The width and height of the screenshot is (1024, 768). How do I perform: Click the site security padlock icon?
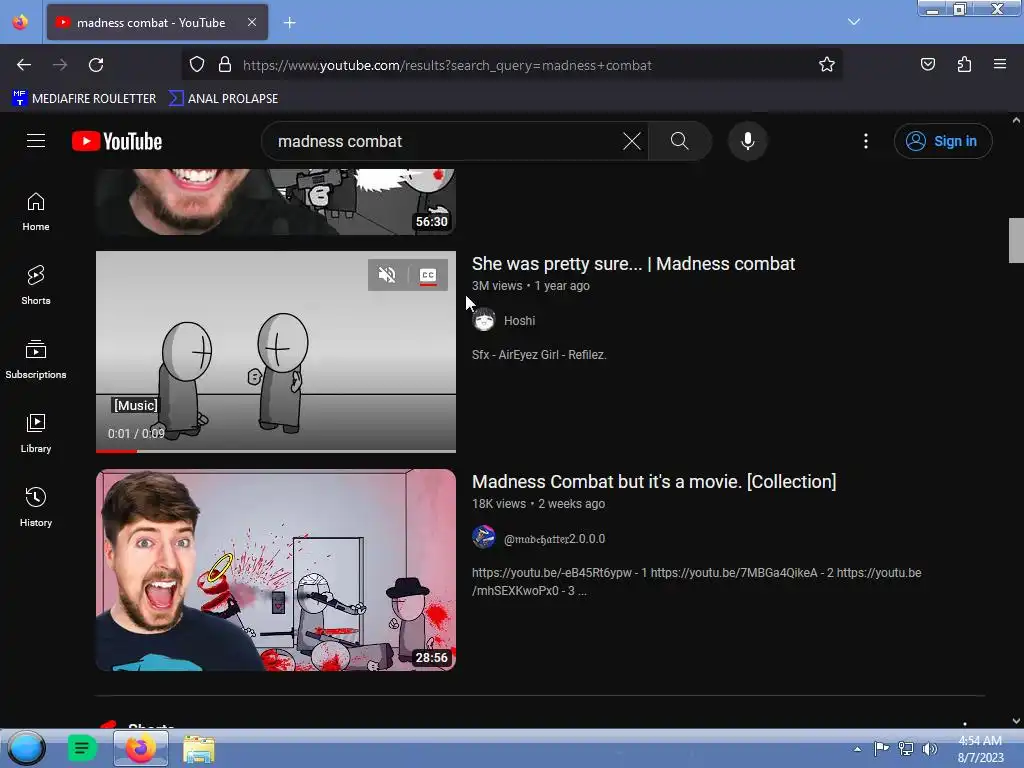click(x=225, y=65)
